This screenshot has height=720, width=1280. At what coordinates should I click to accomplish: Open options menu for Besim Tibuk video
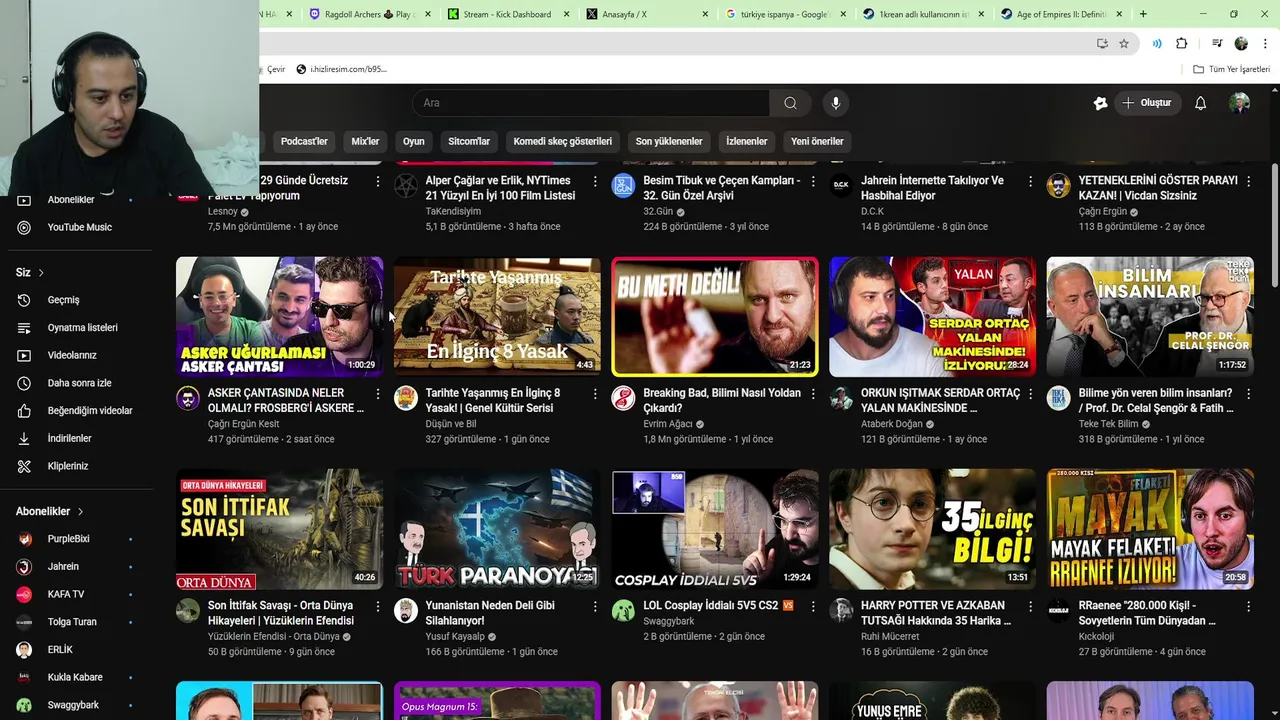pyautogui.click(x=813, y=181)
